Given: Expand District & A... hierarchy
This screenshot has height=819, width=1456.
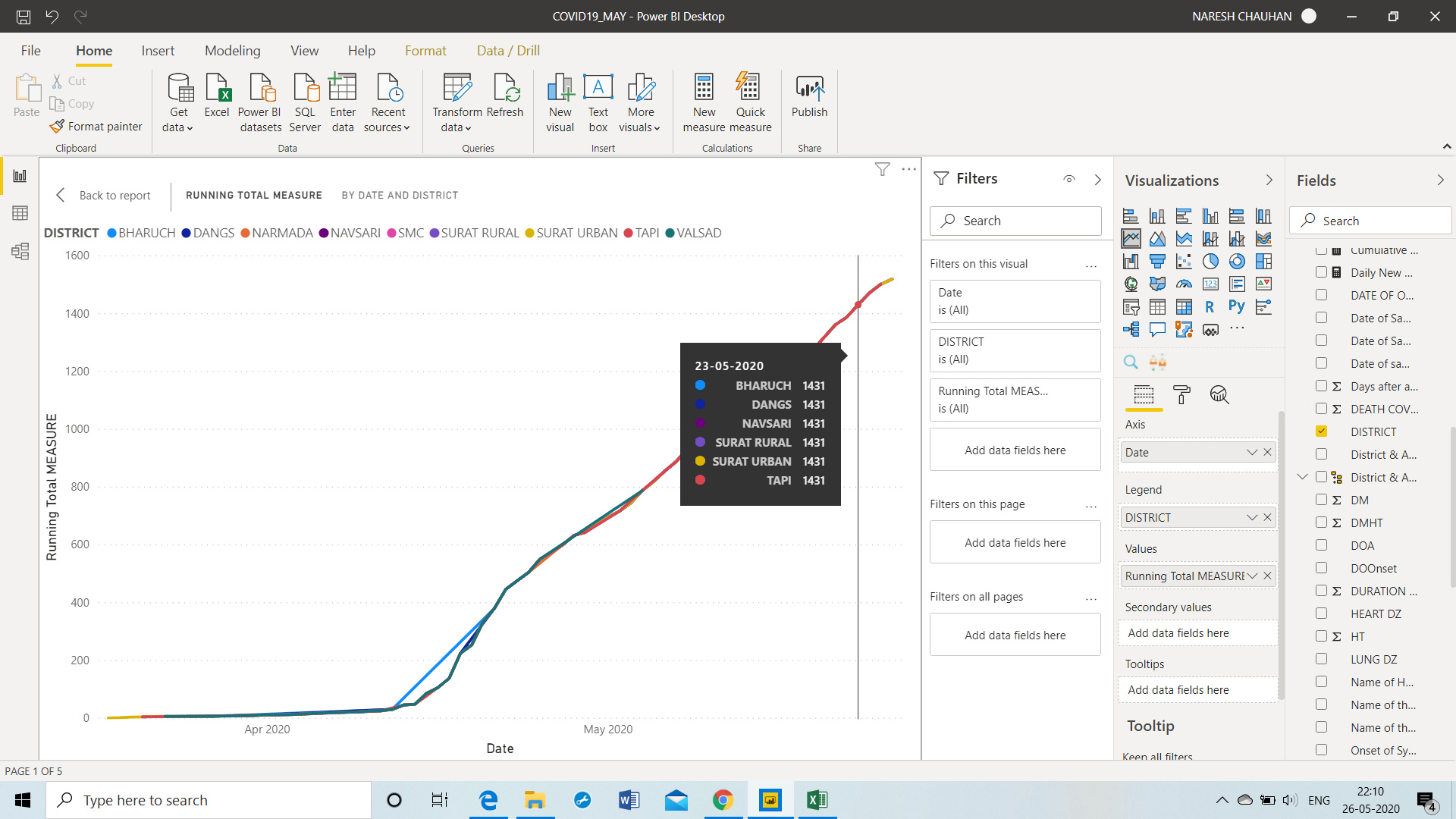Looking at the screenshot, I should [x=1302, y=477].
